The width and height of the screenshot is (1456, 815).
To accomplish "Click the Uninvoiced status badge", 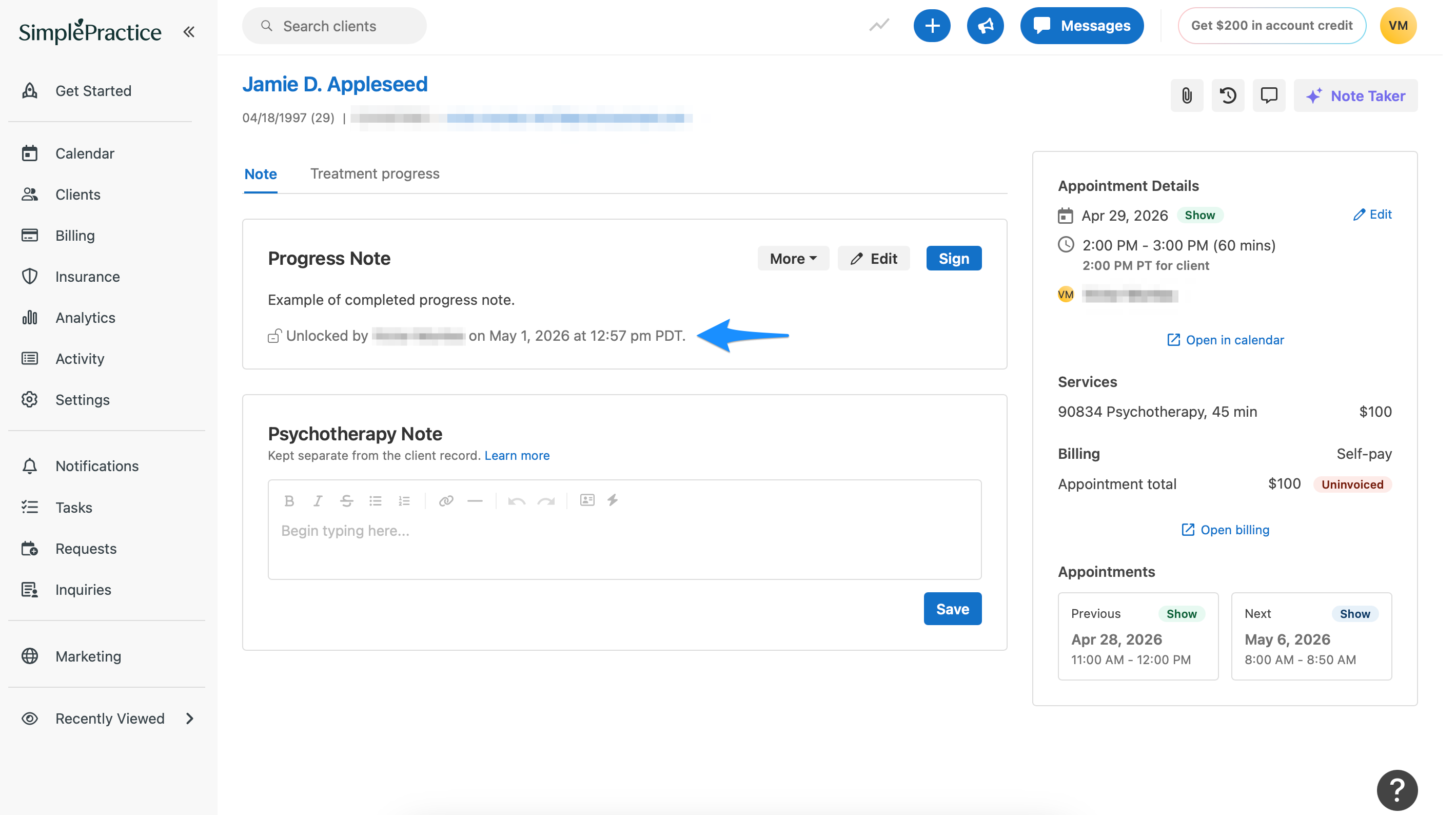I will (1352, 484).
